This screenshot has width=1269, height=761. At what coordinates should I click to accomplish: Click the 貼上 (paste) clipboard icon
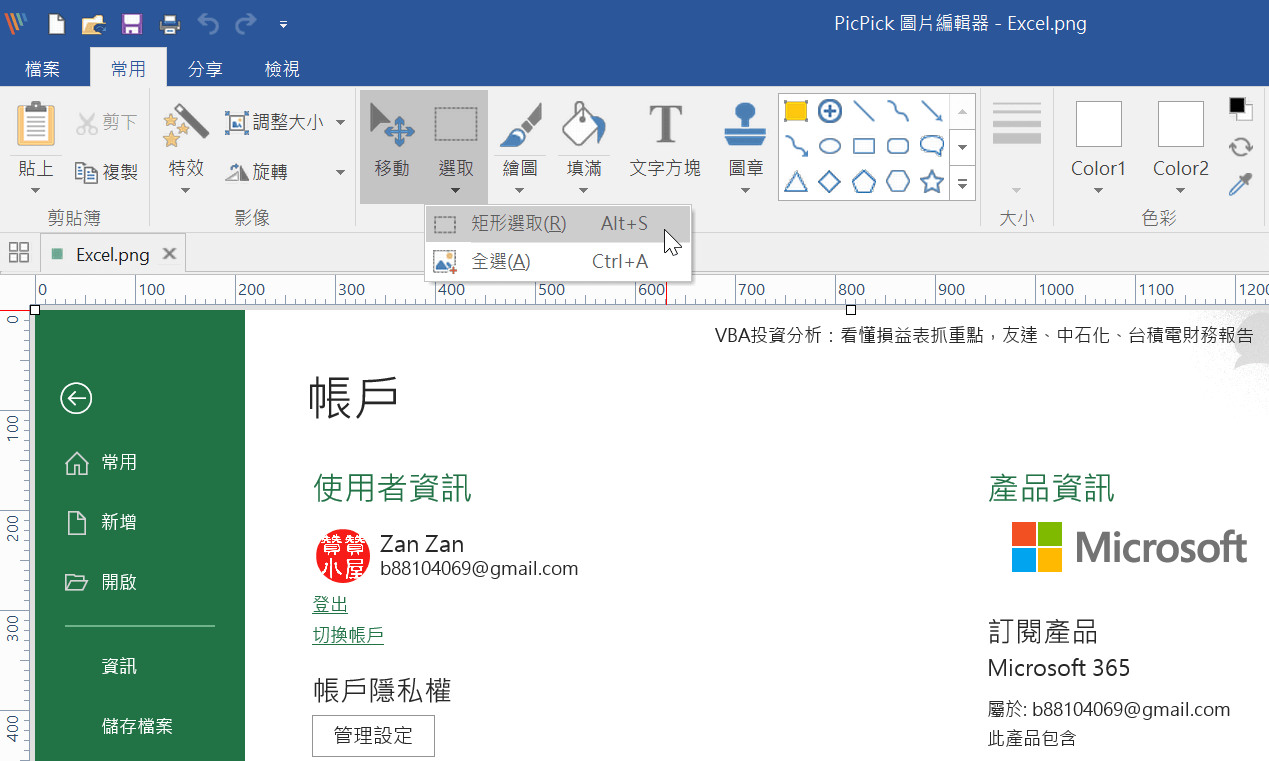click(x=36, y=125)
